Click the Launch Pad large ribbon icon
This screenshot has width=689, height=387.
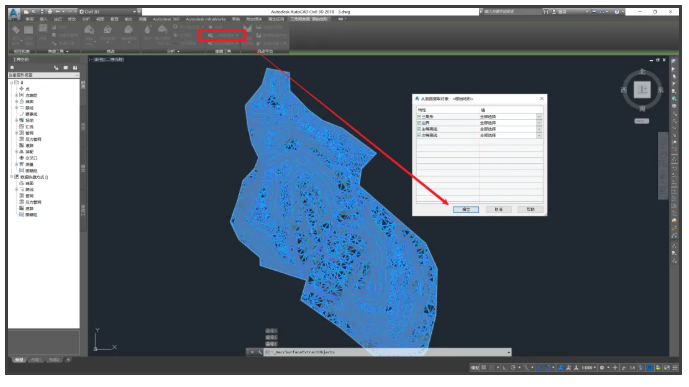tap(247, 29)
